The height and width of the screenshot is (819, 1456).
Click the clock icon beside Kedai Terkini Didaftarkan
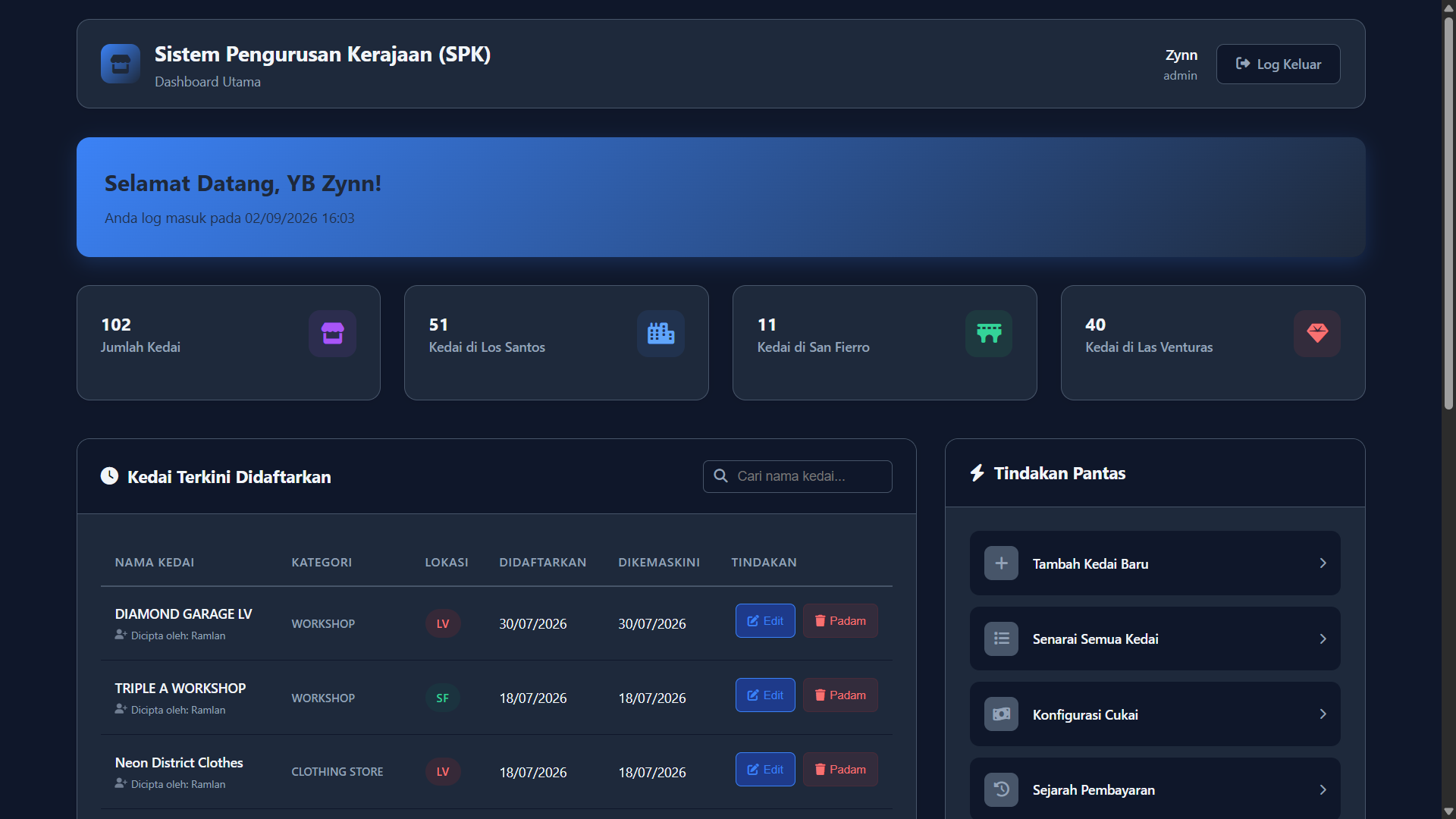pyautogui.click(x=109, y=476)
